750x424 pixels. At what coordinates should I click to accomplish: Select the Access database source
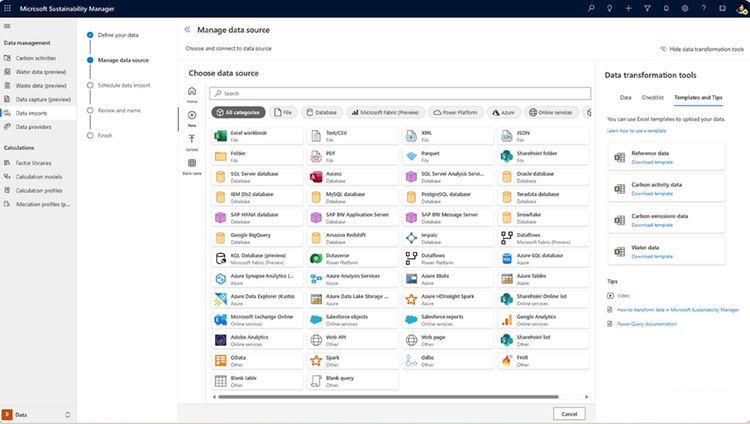353,177
